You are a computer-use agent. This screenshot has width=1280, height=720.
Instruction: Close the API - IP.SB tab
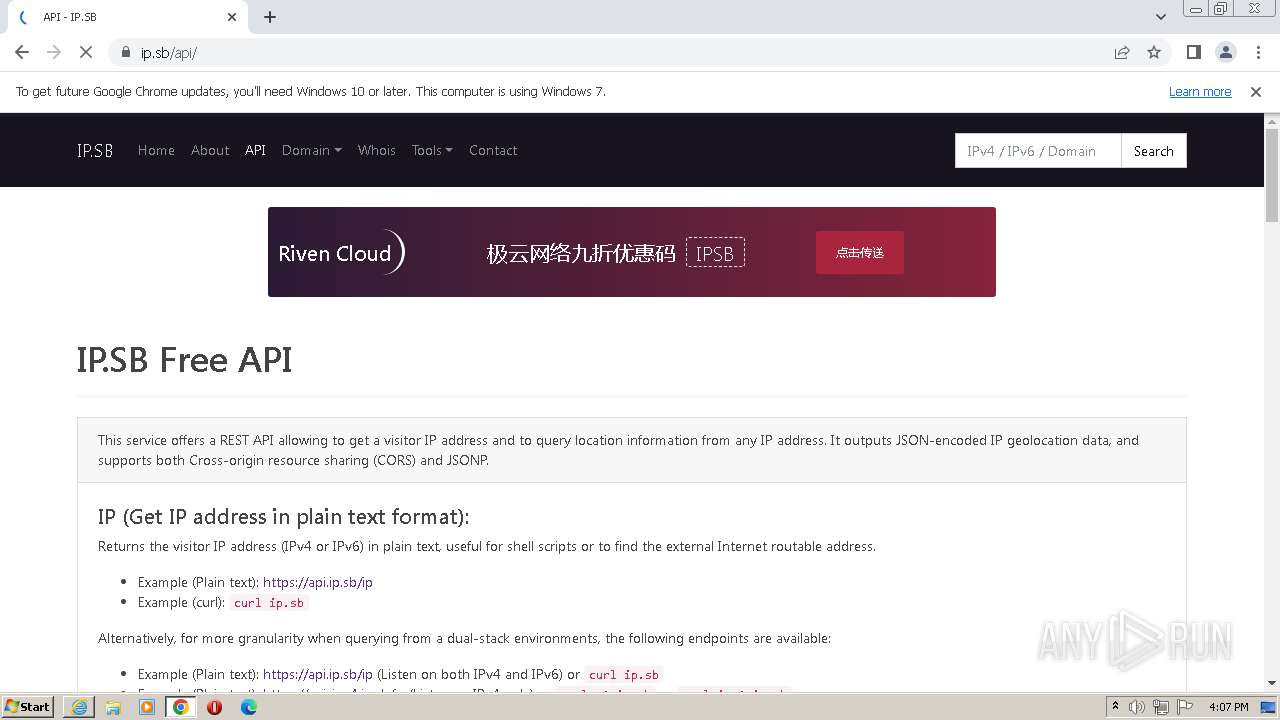[232, 17]
